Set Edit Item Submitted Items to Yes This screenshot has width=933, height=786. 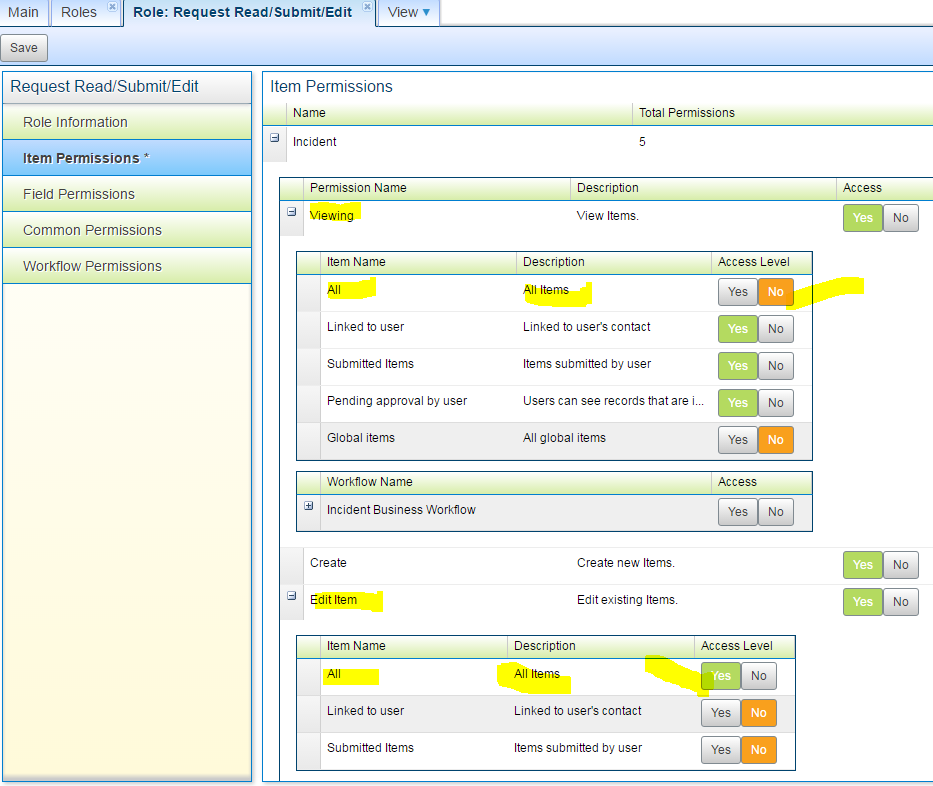[x=721, y=750]
